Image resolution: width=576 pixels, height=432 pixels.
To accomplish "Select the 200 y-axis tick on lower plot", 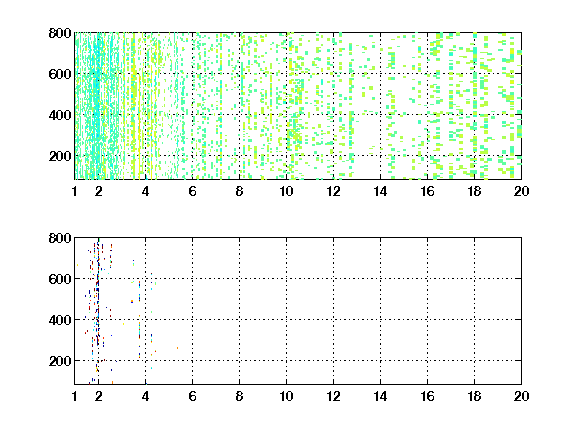I will coord(60,361).
